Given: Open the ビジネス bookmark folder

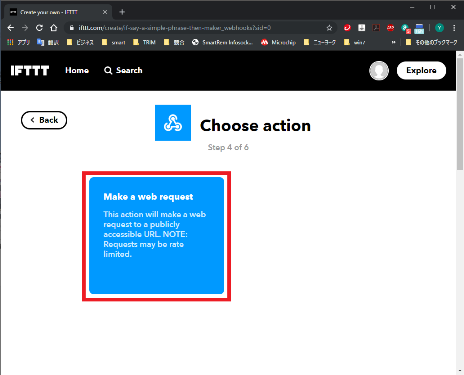Looking at the screenshot, I should [80, 42].
